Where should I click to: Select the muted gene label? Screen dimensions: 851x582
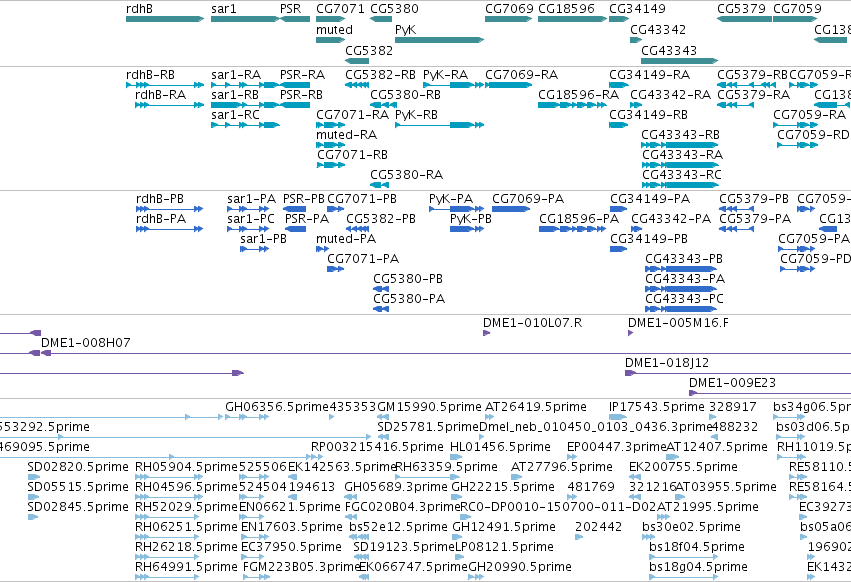334,29
